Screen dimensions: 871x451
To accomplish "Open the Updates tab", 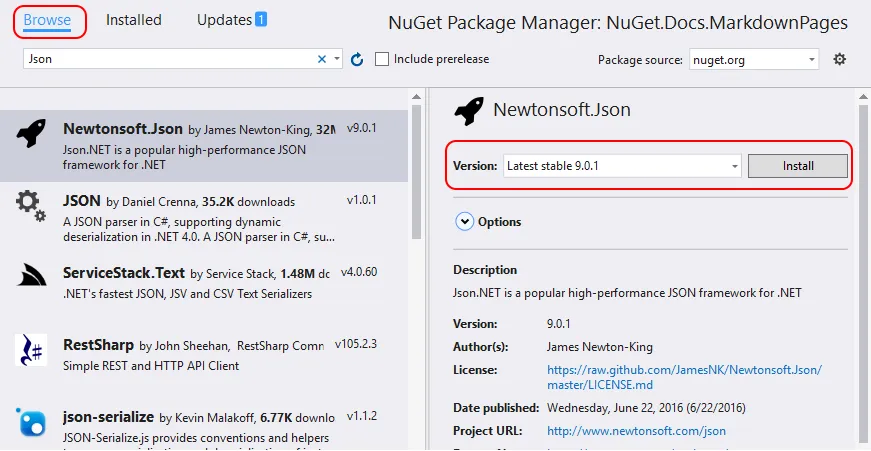I will click(224, 20).
